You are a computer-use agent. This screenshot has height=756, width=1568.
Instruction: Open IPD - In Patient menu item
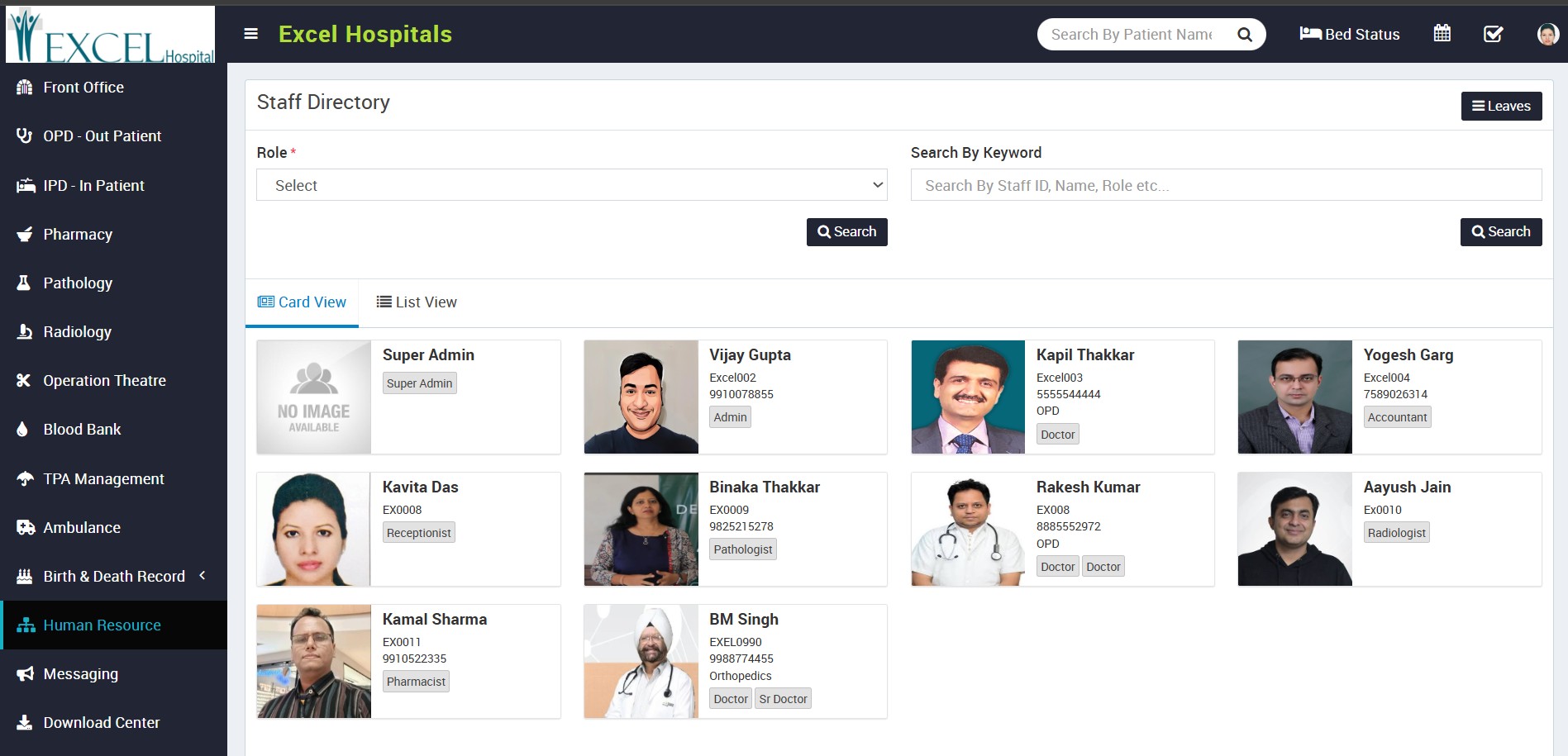93,186
